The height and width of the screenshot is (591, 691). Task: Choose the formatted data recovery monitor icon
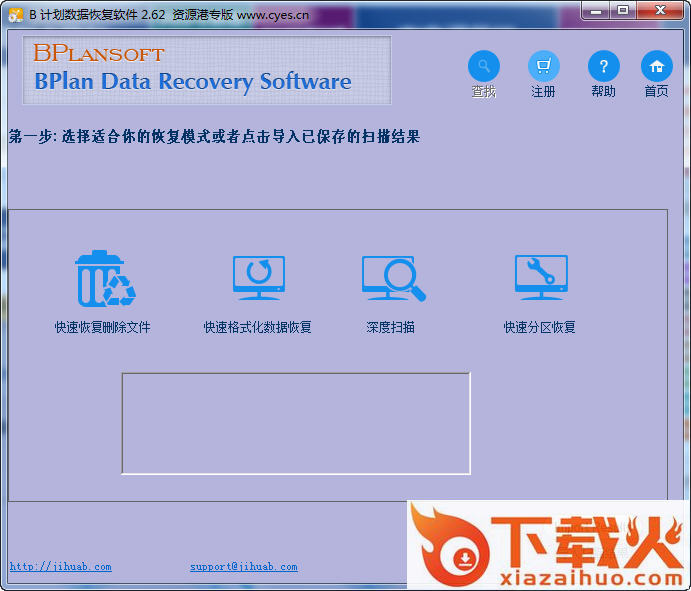258,279
